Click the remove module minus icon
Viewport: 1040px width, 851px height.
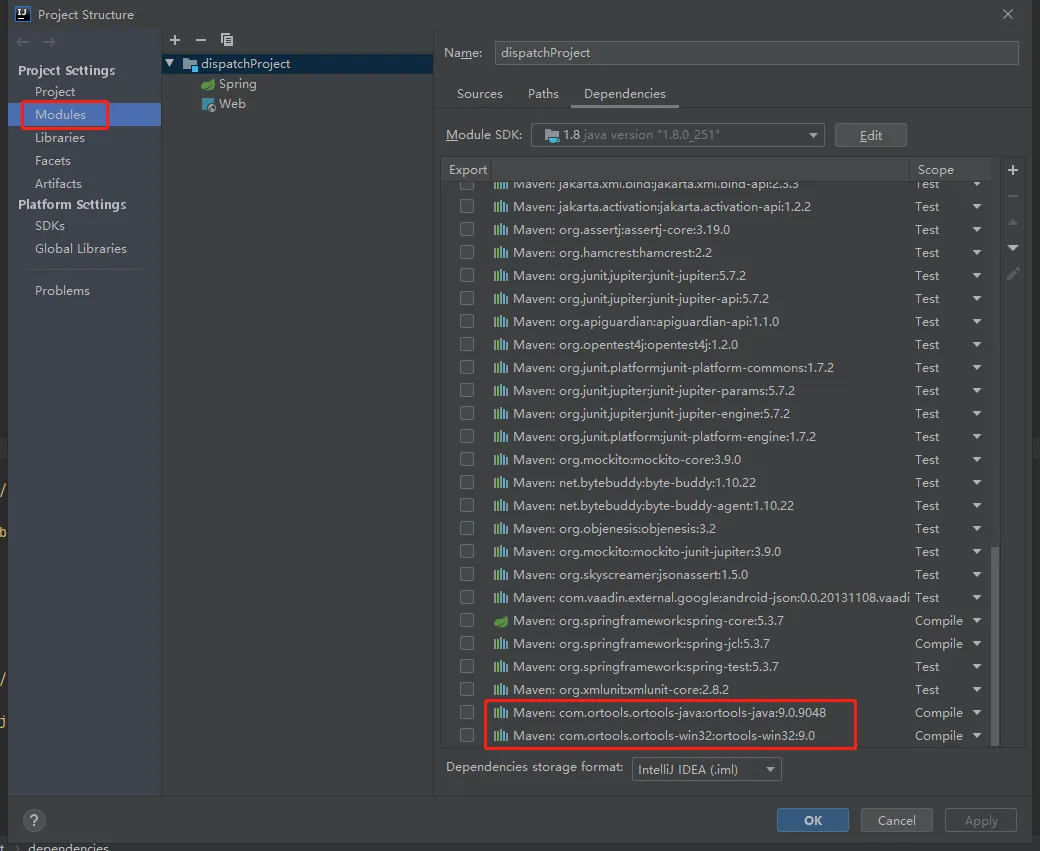pos(201,40)
